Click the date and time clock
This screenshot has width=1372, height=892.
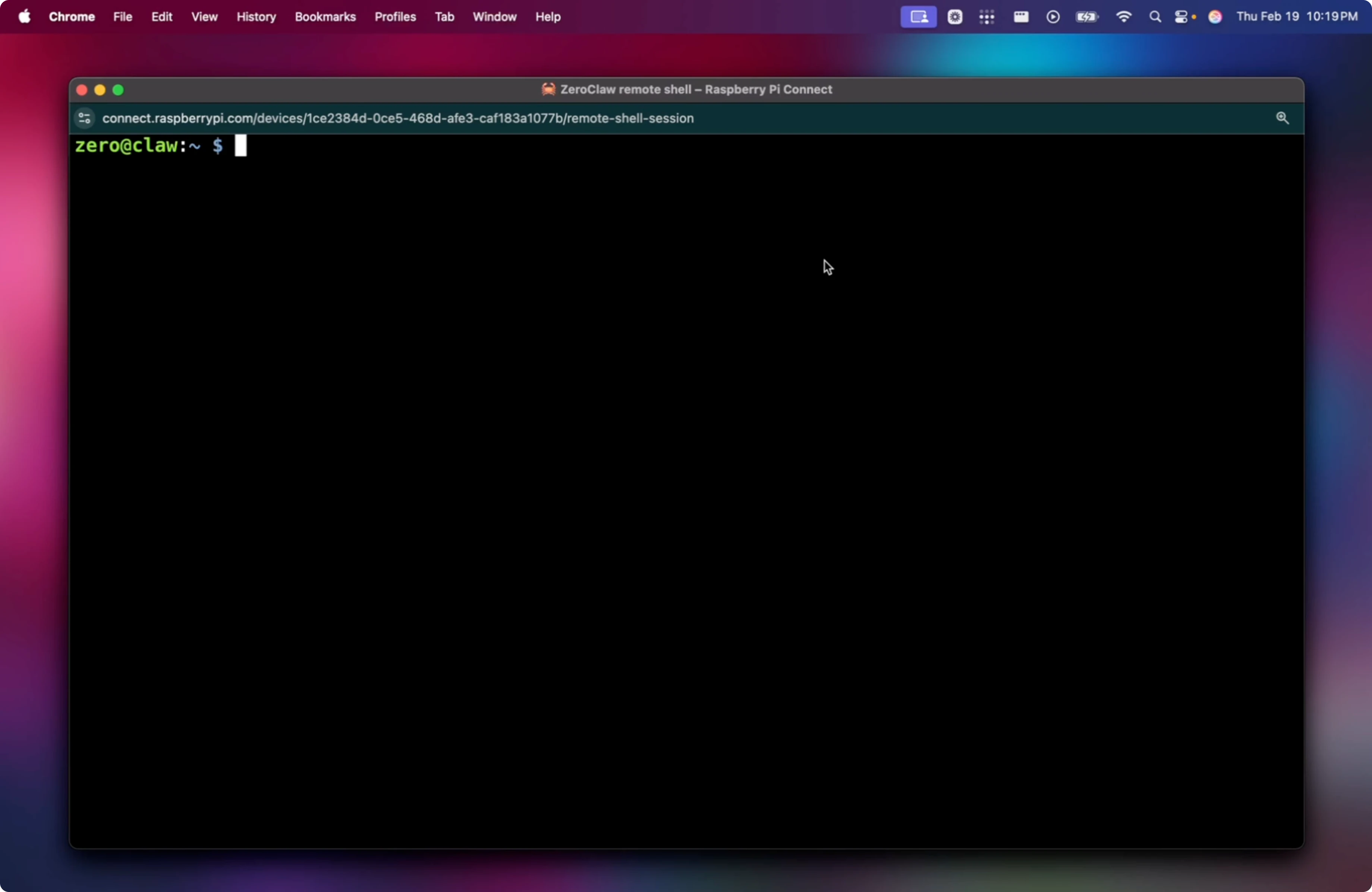1296,17
